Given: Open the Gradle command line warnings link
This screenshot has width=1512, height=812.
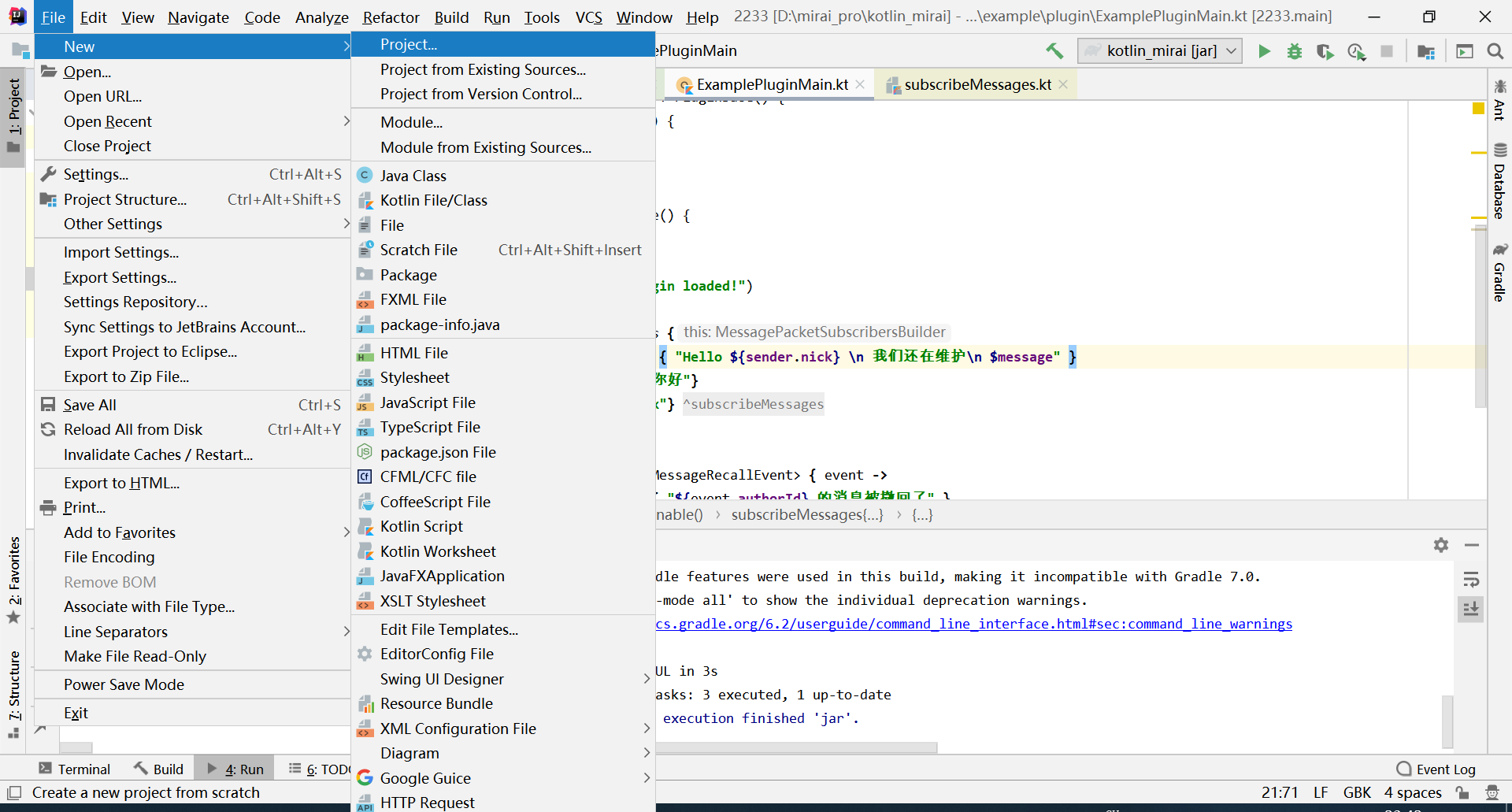Looking at the screenshot, I should [x=974, y=624].
